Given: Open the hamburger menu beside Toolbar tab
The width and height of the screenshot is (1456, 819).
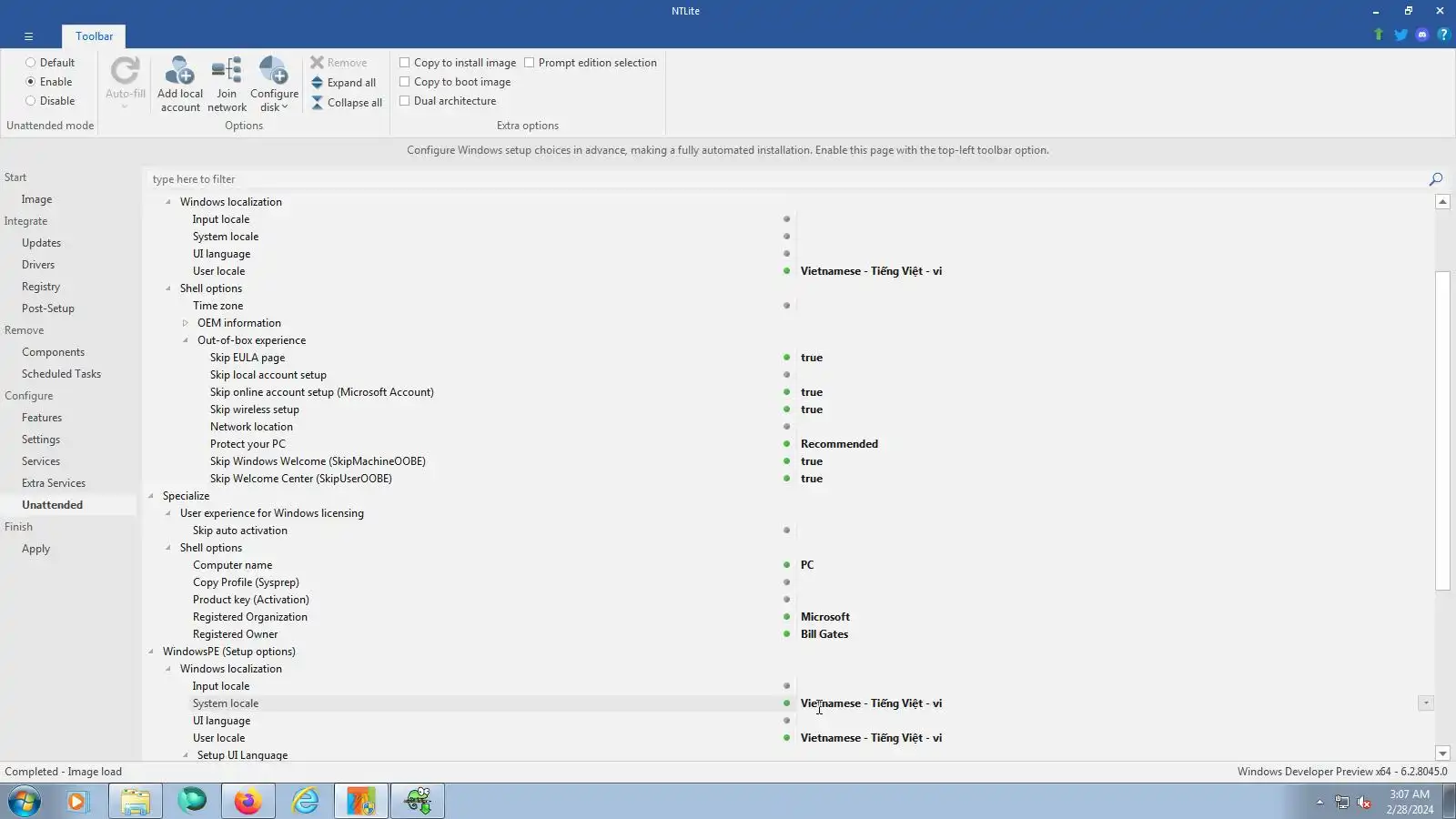Looking at the screenshot, I should pos(28,36).
